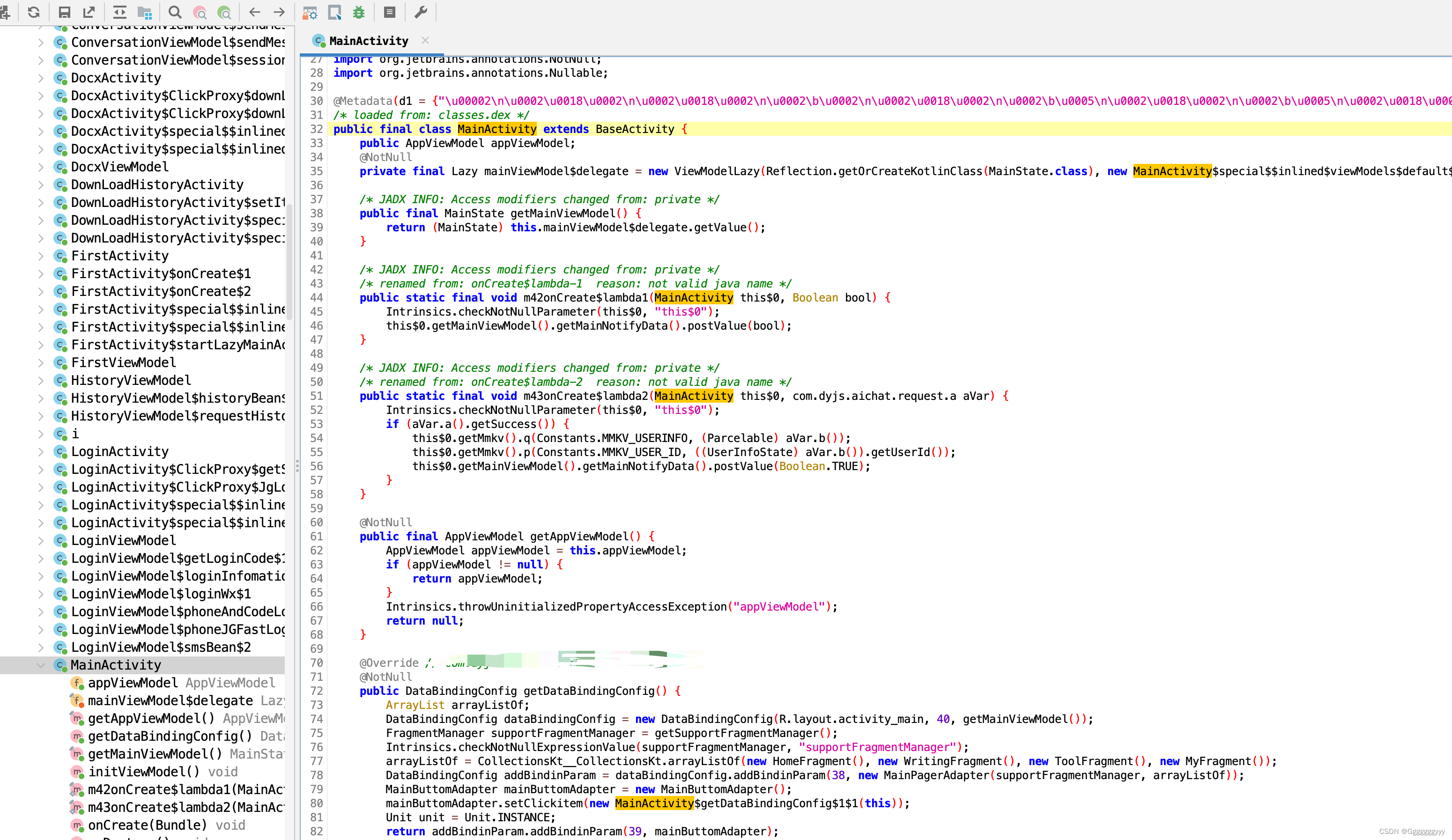The image size is (1452, 840).
Task: Toggle the flatten packages icon
Action: (x=145, y=12)
